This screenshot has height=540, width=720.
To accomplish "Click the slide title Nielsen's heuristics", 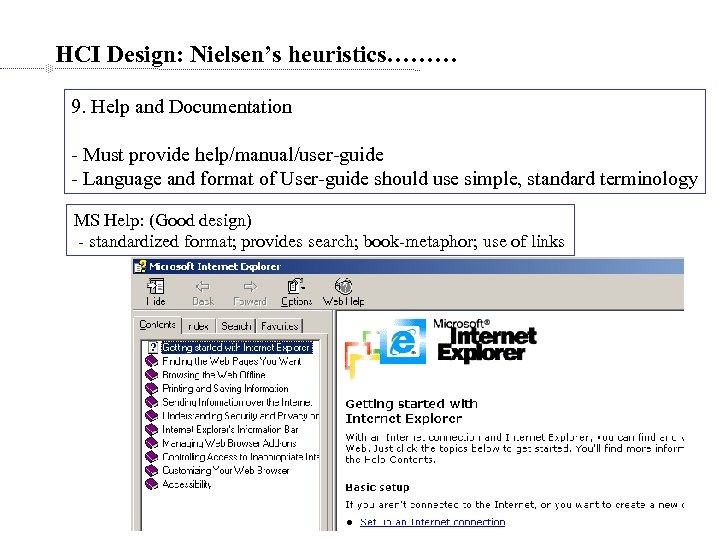I will (256, 54).
